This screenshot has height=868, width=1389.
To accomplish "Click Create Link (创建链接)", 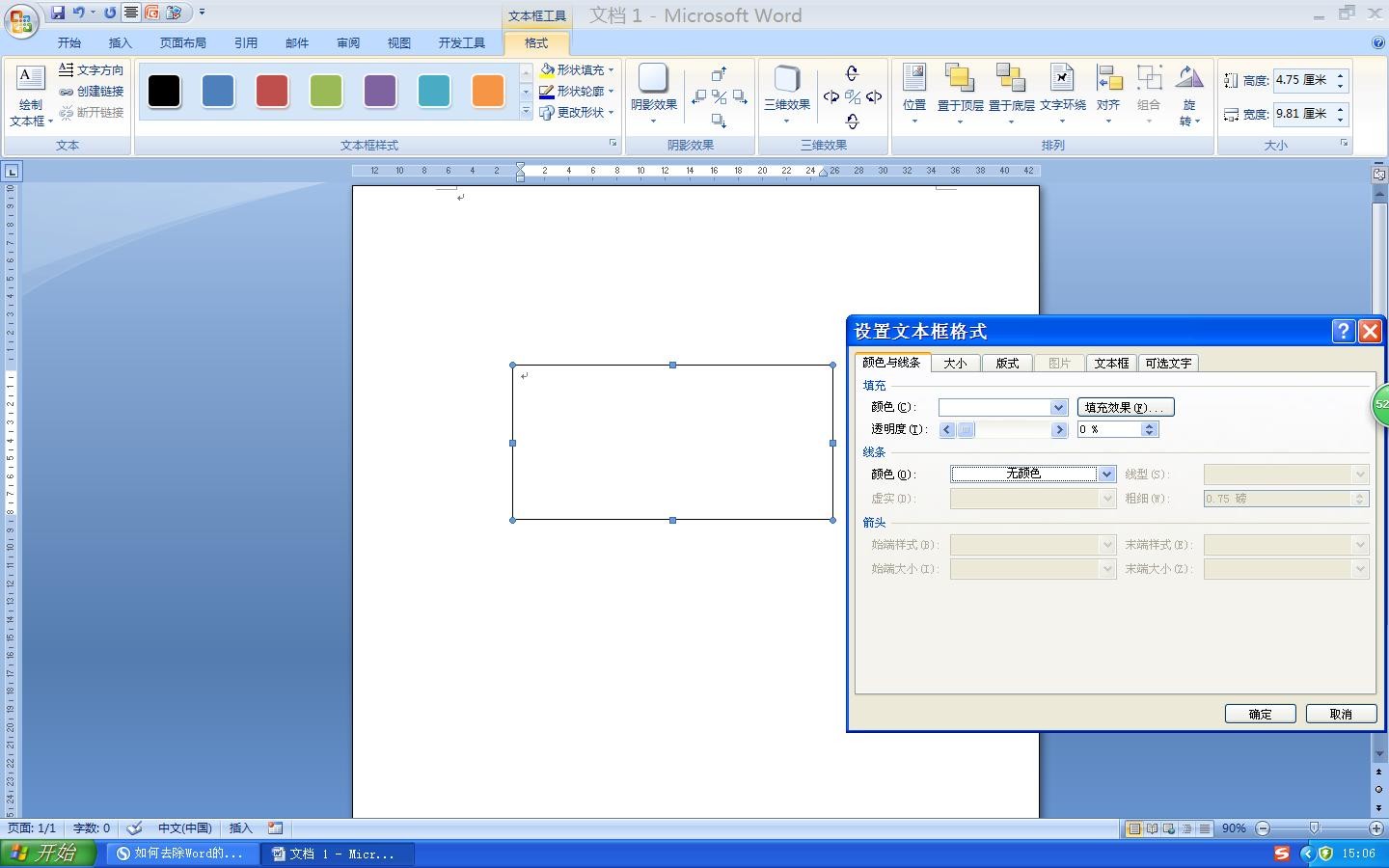I will (x=91, y=91).
